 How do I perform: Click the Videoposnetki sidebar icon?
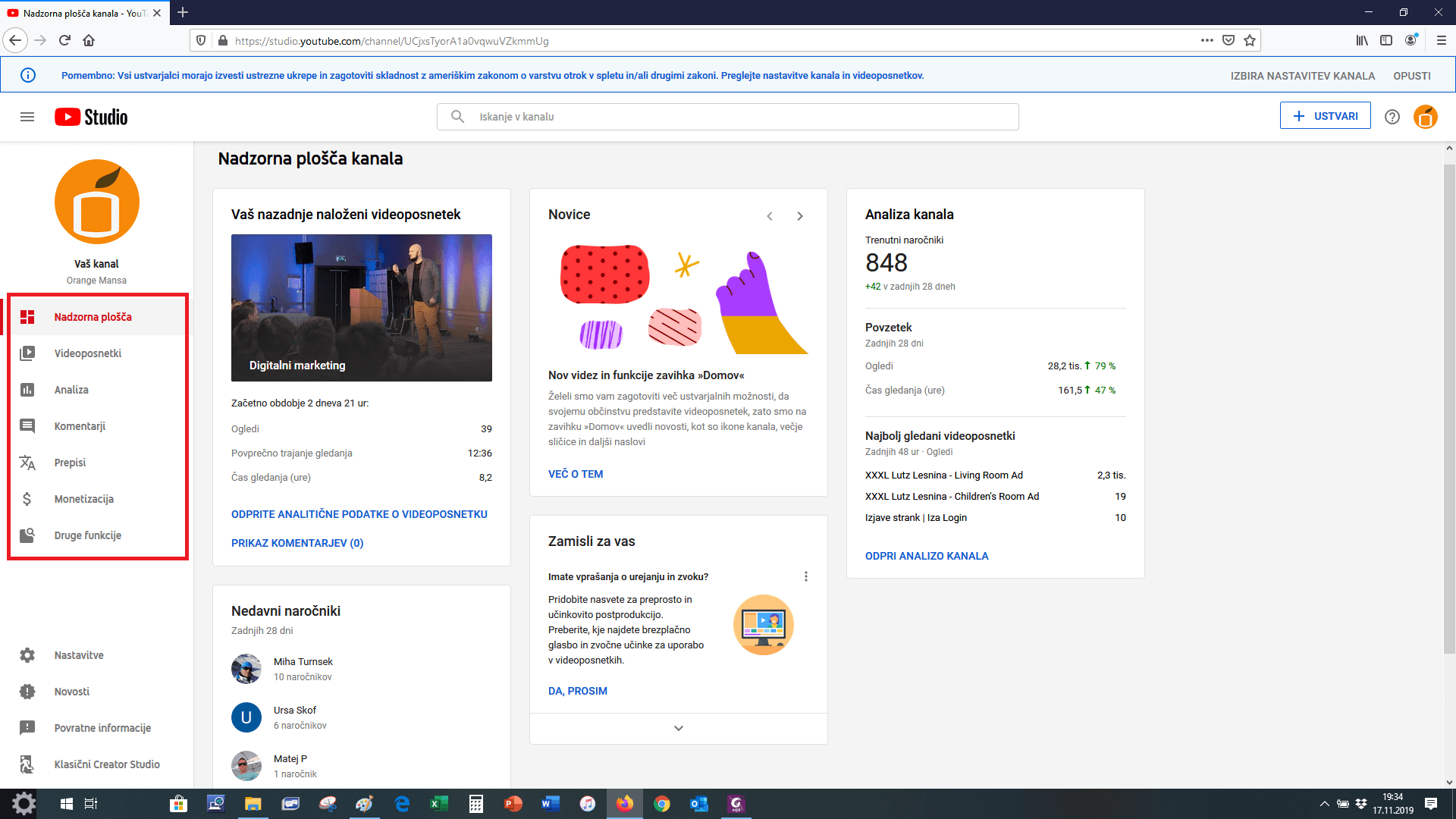click(x=27, y=353)
